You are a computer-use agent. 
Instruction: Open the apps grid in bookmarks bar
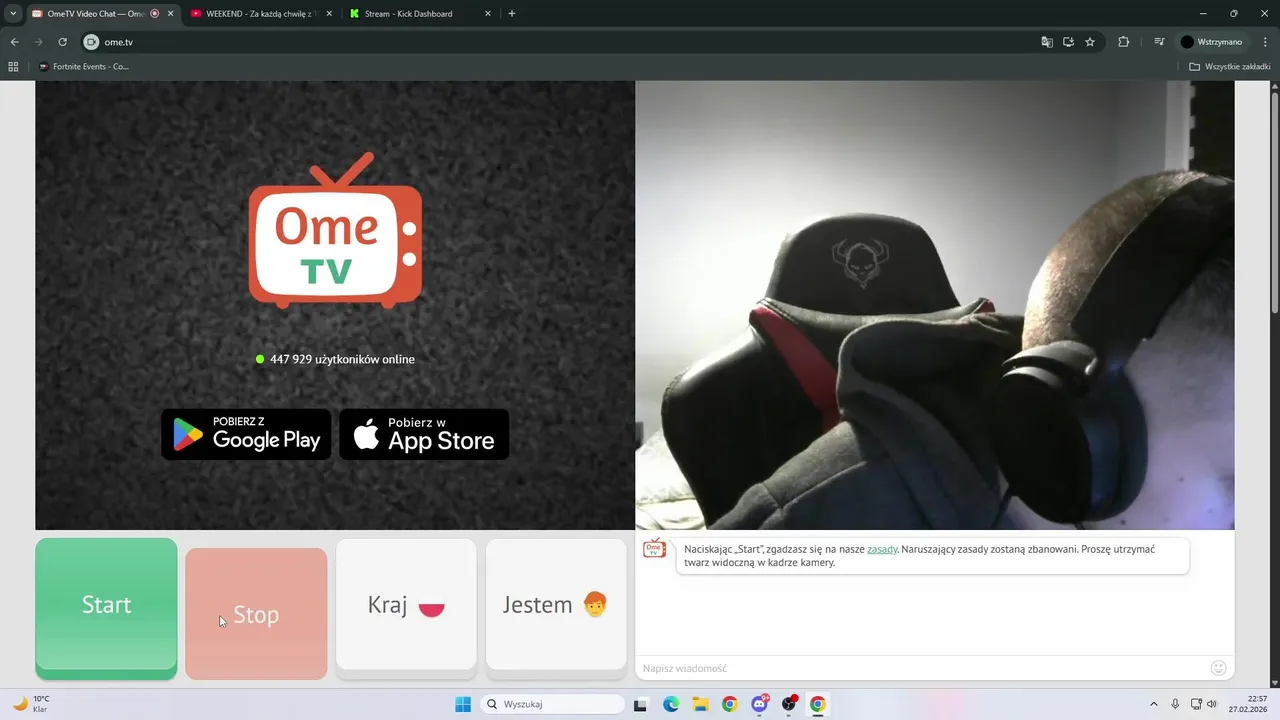pyautogui.click(x=13, y=67)
